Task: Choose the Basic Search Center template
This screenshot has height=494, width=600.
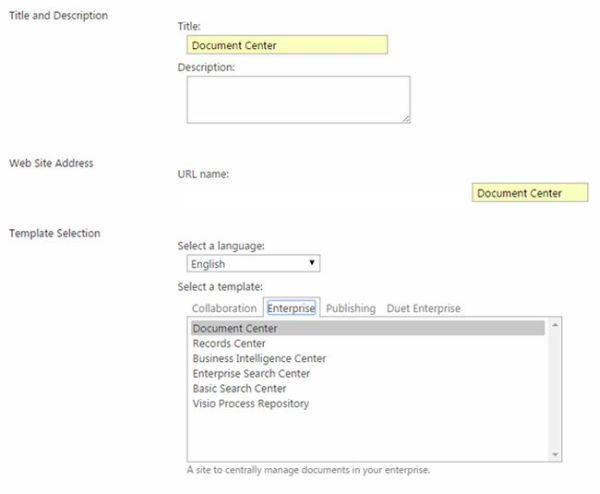Action: pyautogui.click(x=239, y=388)
